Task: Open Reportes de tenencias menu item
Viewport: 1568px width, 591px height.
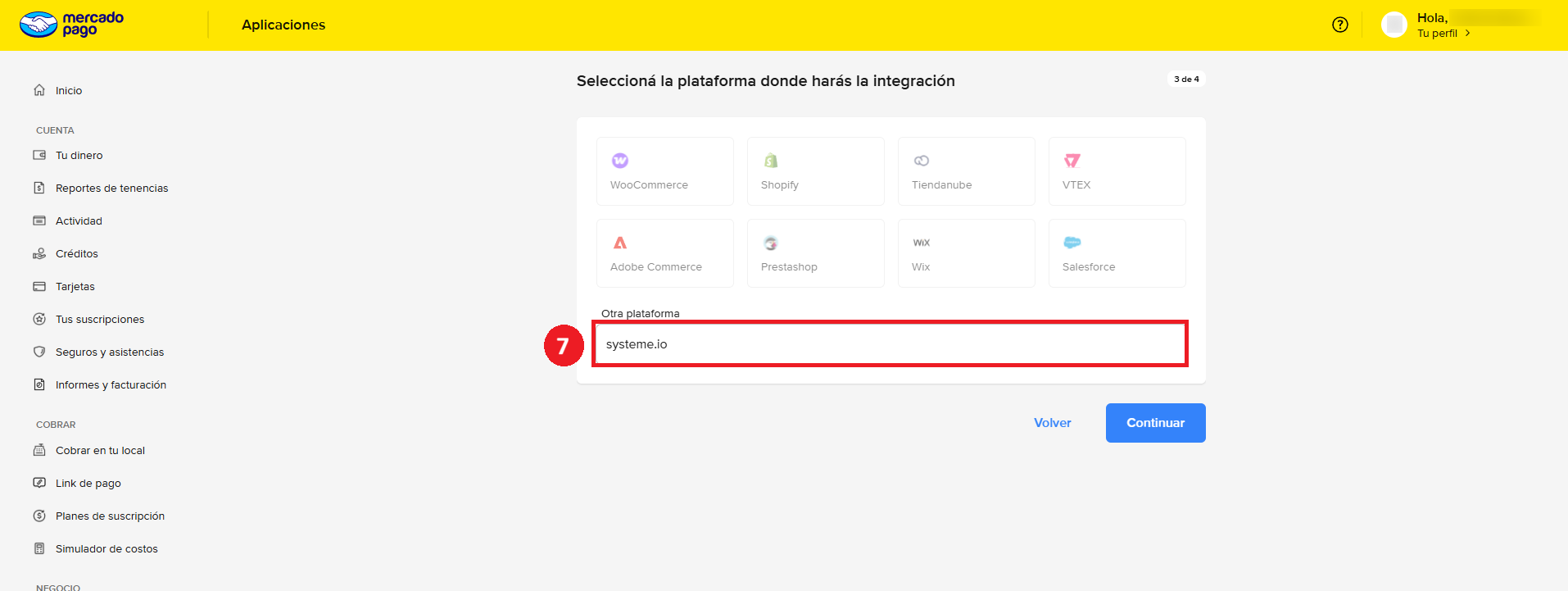Action: pos(112,188)
